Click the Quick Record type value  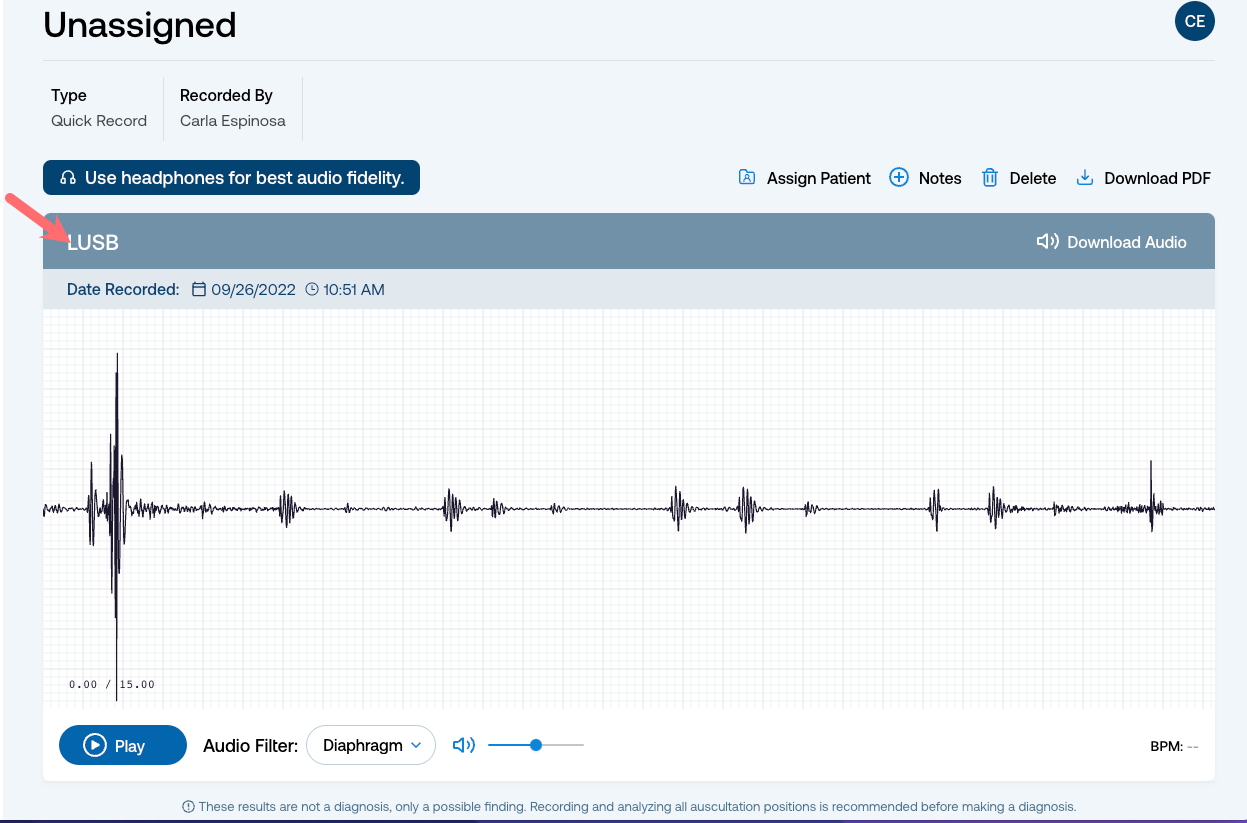tap(99, 121)
